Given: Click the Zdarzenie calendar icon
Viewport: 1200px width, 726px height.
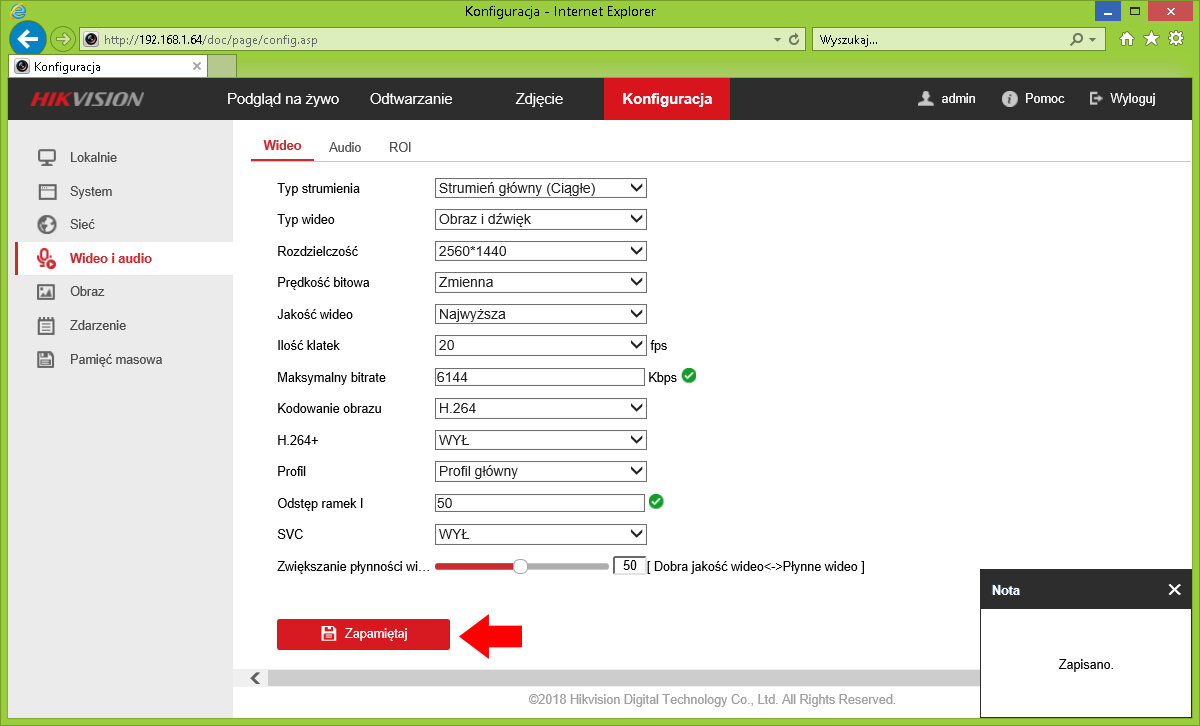Looking at the screenshot, I should click(46, 325).
